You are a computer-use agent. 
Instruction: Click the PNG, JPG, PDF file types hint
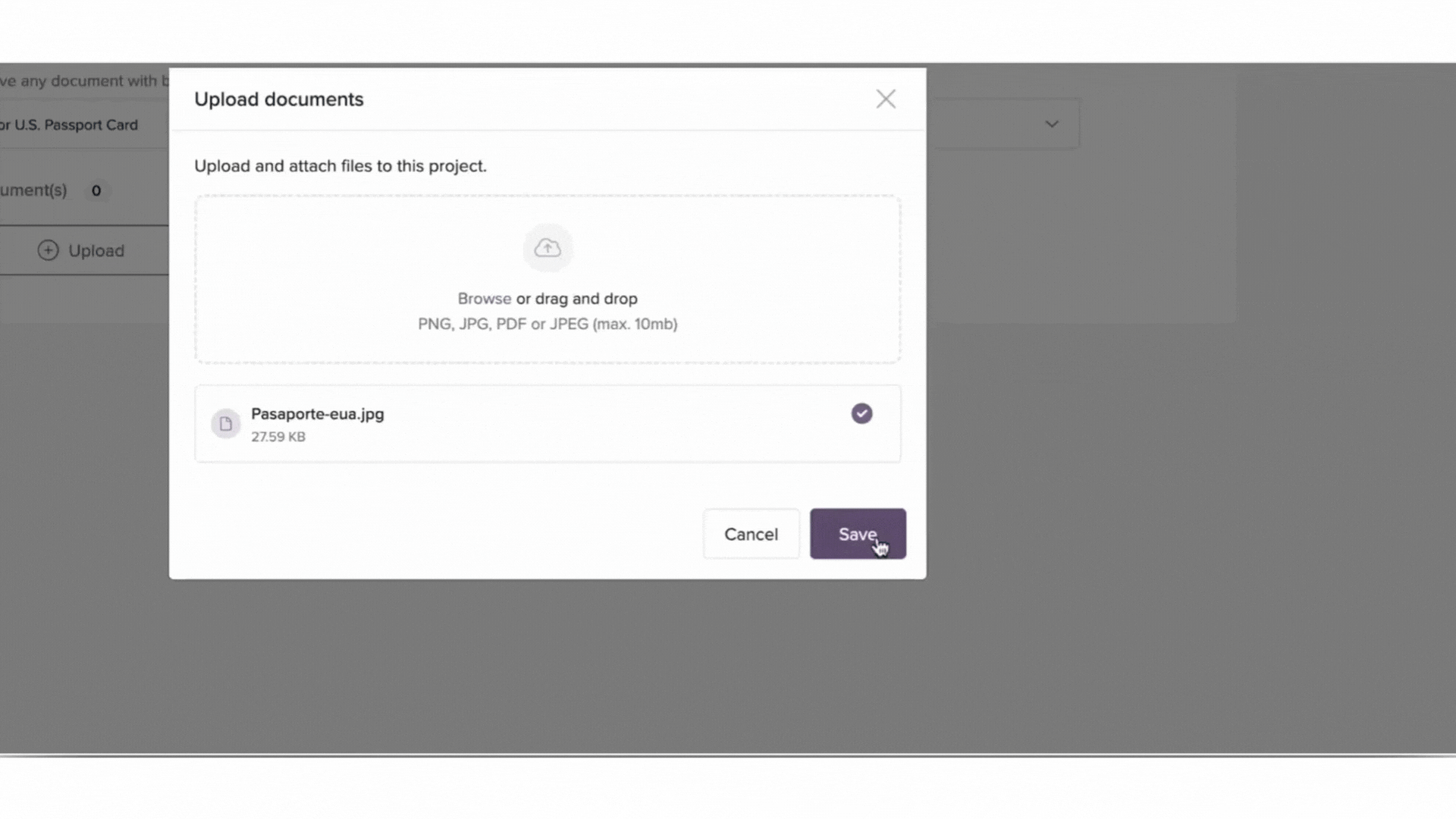tap(547, 325)
